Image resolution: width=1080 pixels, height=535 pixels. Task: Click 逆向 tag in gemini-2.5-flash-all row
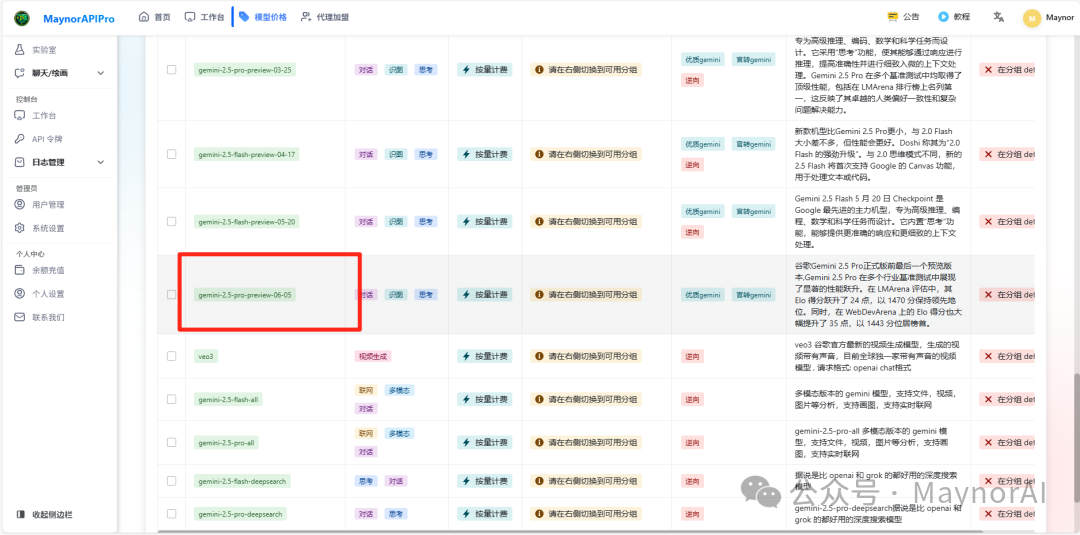tap(692, 399)
